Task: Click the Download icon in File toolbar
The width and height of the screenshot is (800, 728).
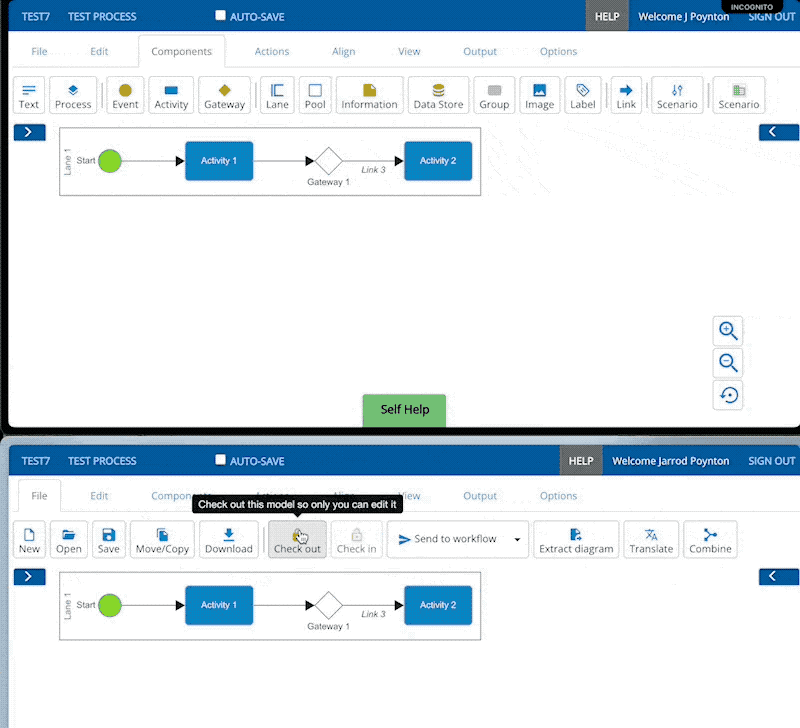Action: pyautogui.click(x=229, y=540)
